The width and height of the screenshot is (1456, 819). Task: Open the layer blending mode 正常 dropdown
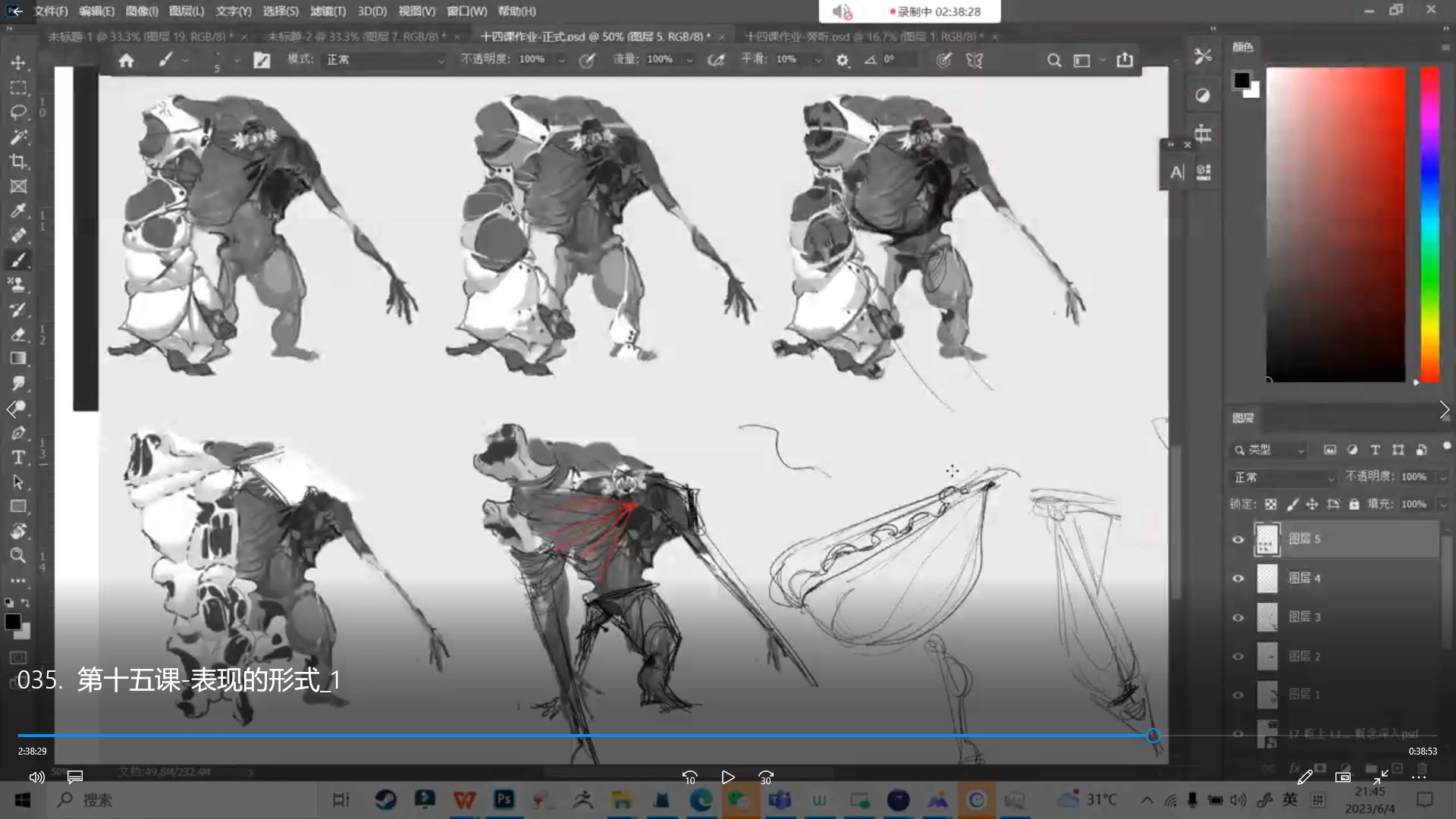[1283, 477]
